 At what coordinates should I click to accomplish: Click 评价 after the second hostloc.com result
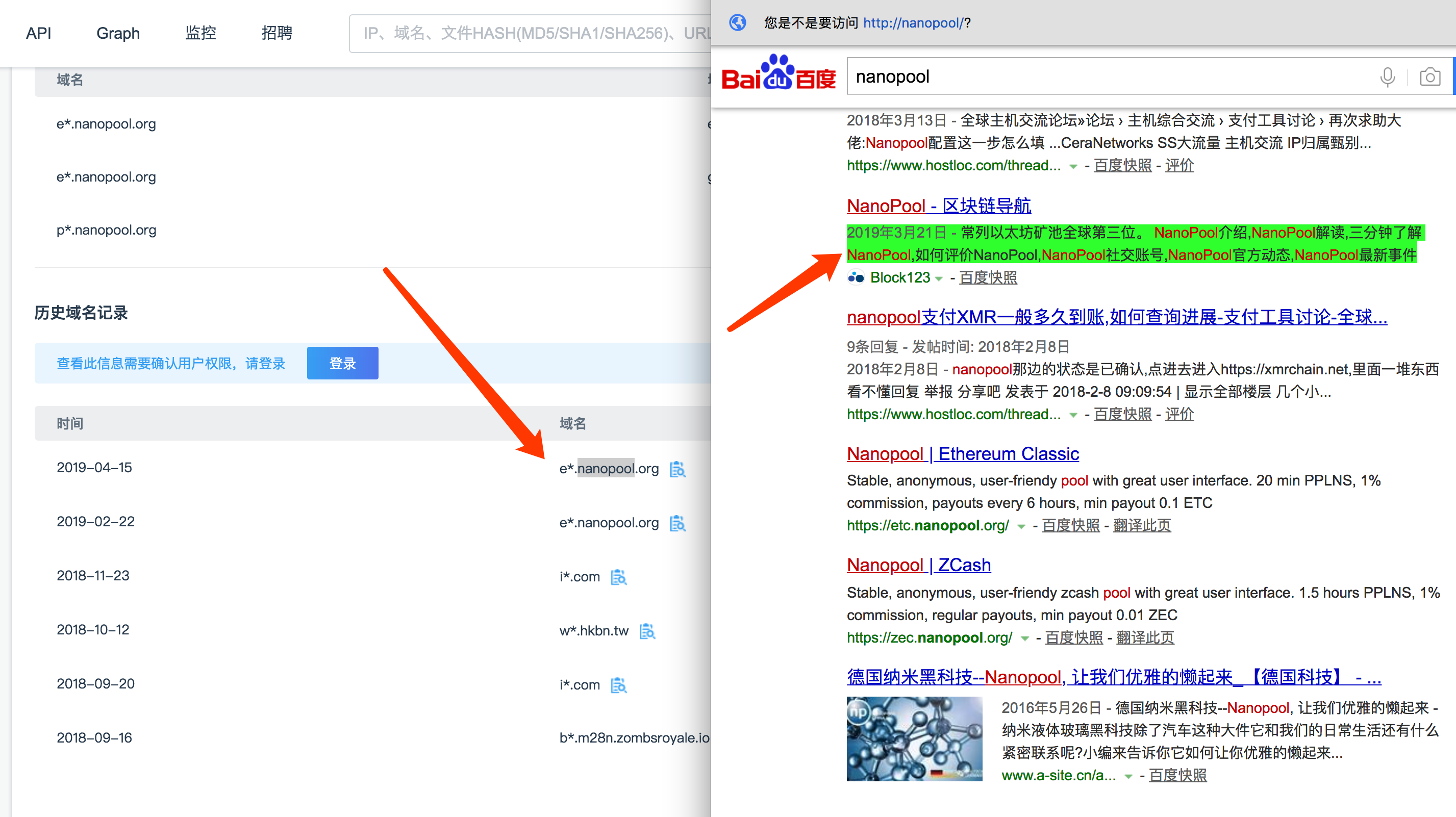(x=1179, y=414)
